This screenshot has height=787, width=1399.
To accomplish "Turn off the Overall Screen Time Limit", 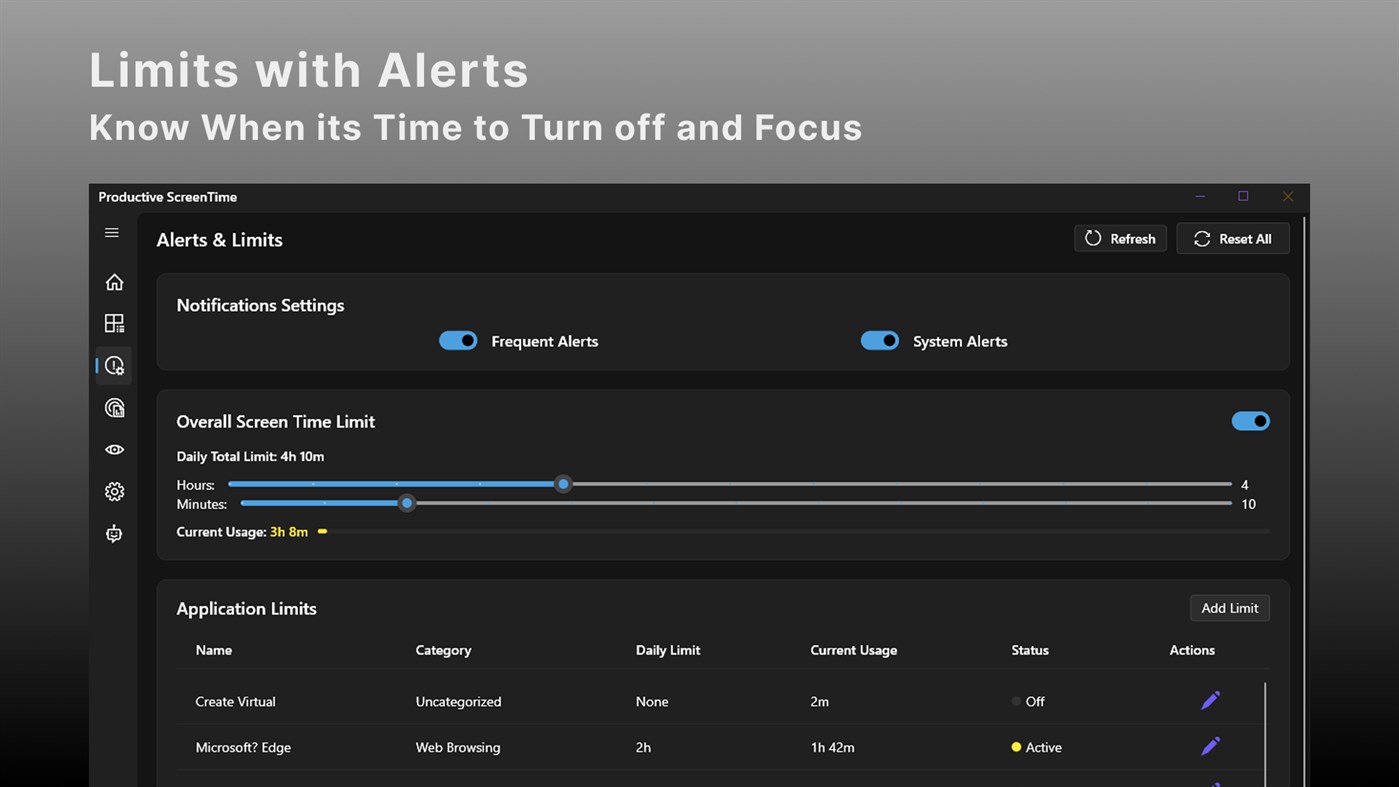I will pyautogui.click(x=1251, y=420).
